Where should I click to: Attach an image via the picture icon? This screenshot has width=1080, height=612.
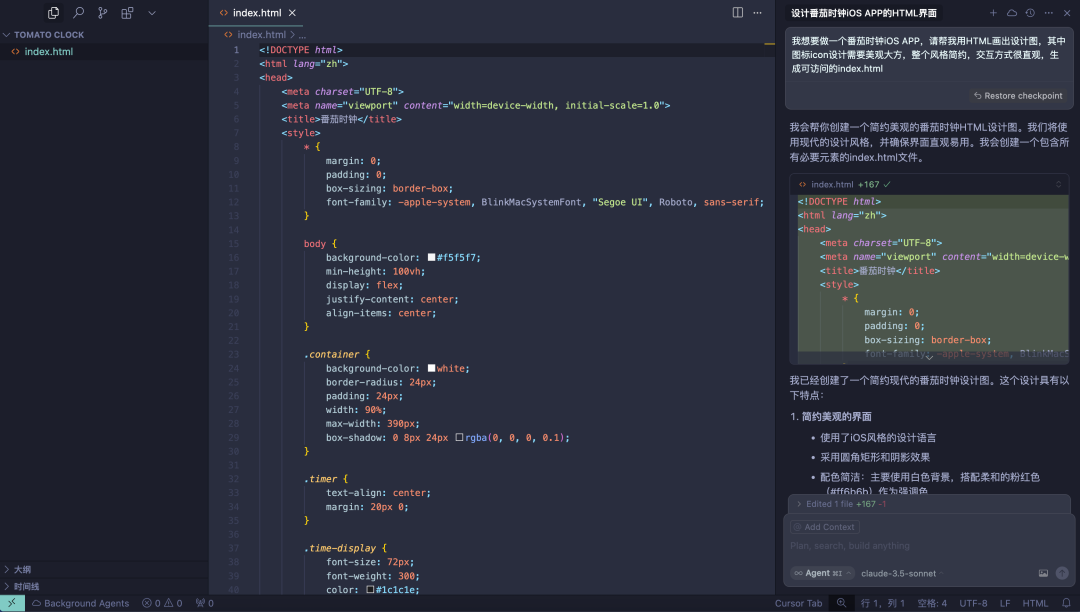point(1043,573)
